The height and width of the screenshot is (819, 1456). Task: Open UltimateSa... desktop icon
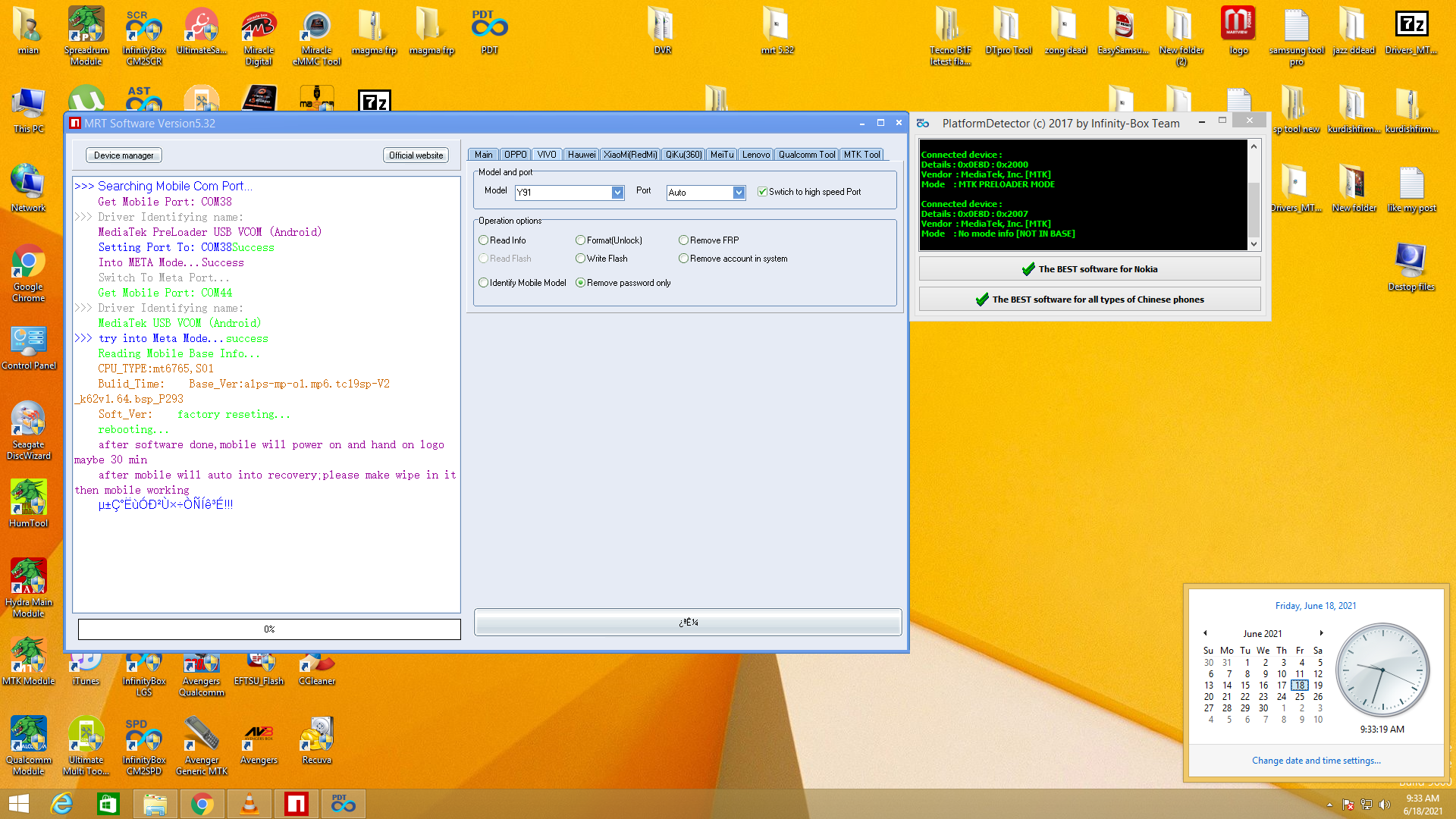point(202,30)
